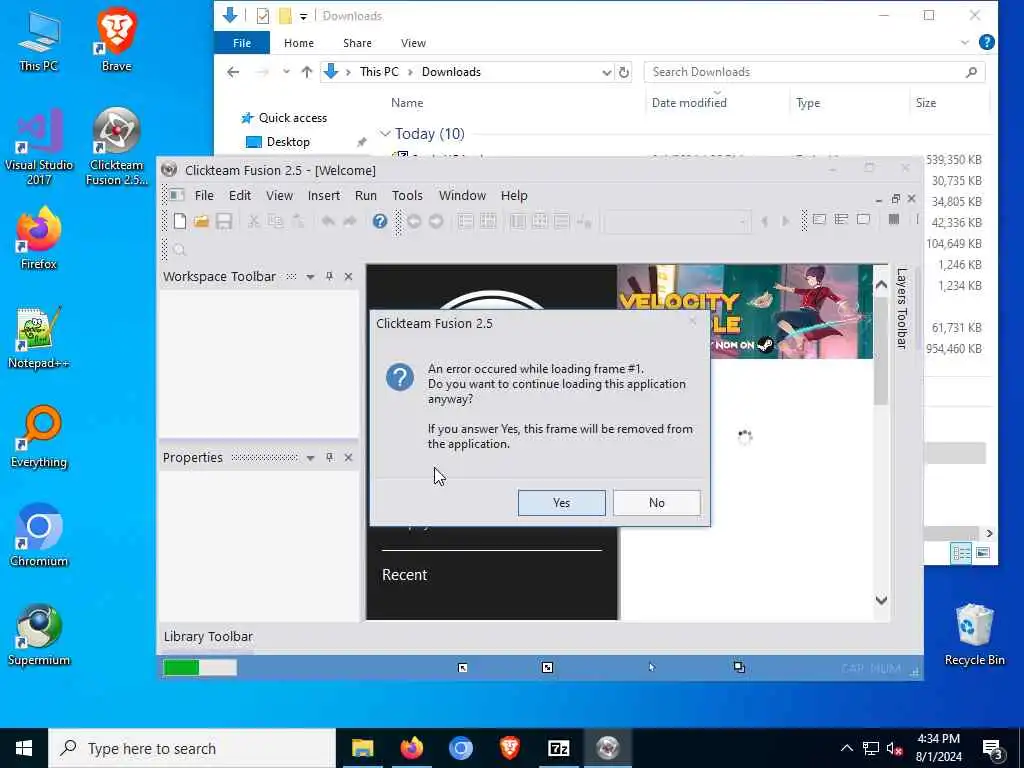The image size is (1024, 768).
Task: Open Share ribbon tab in Downloads window
Action: click(357, 43)
